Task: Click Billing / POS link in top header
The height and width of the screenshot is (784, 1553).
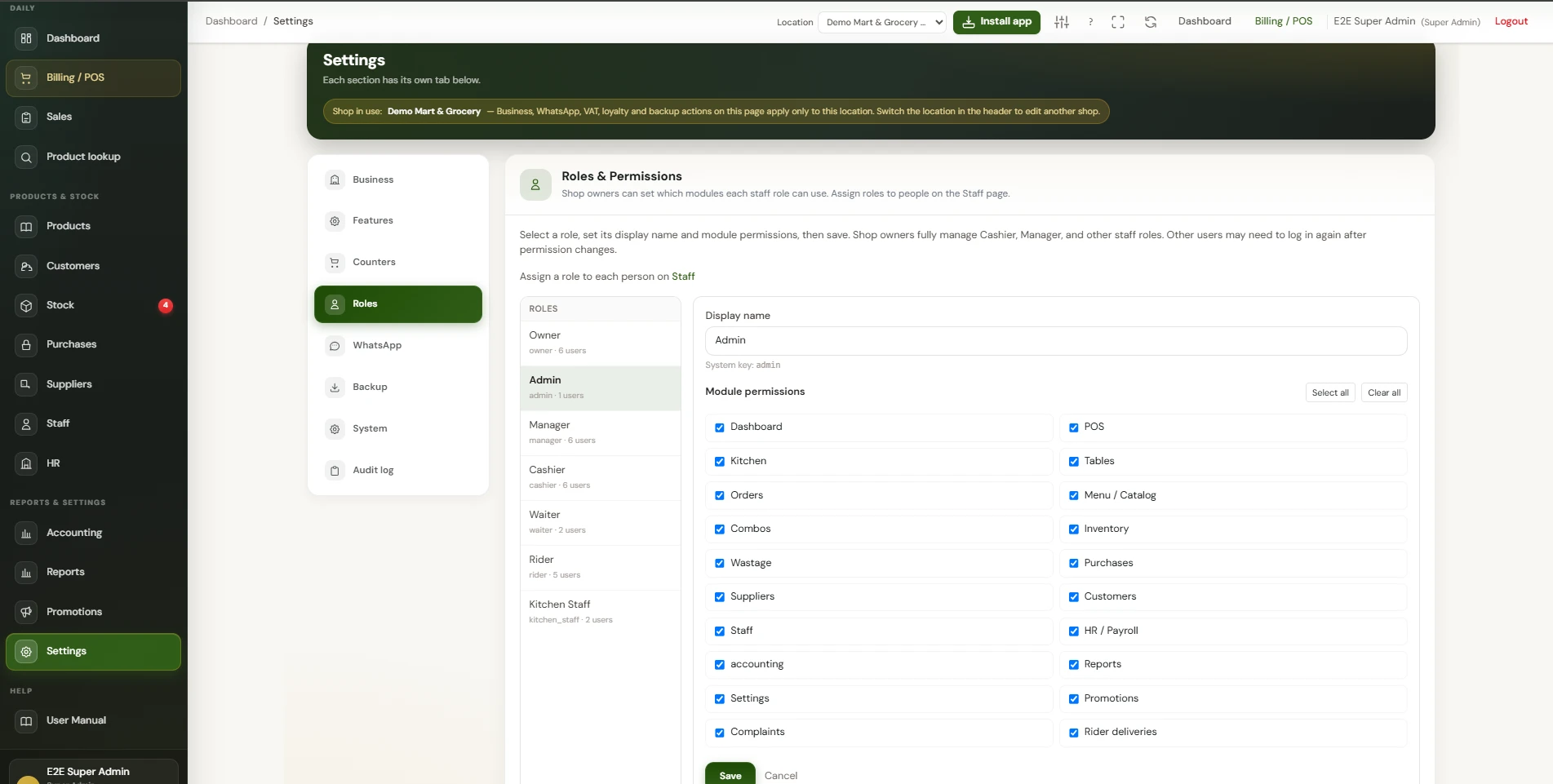Action: click(x=1284, y=21)
